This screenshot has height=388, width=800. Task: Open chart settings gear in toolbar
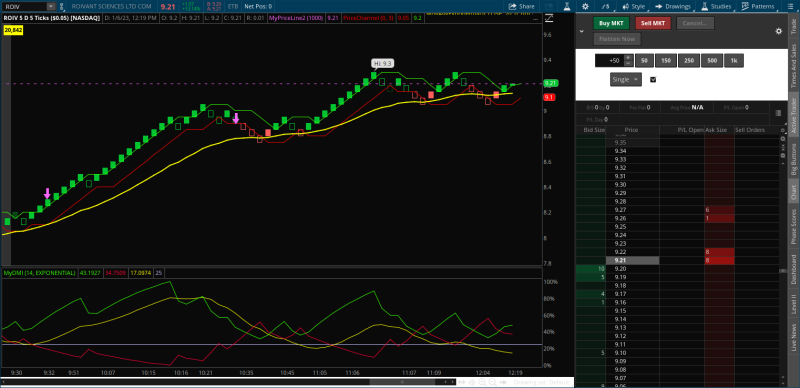click(585, 7)
